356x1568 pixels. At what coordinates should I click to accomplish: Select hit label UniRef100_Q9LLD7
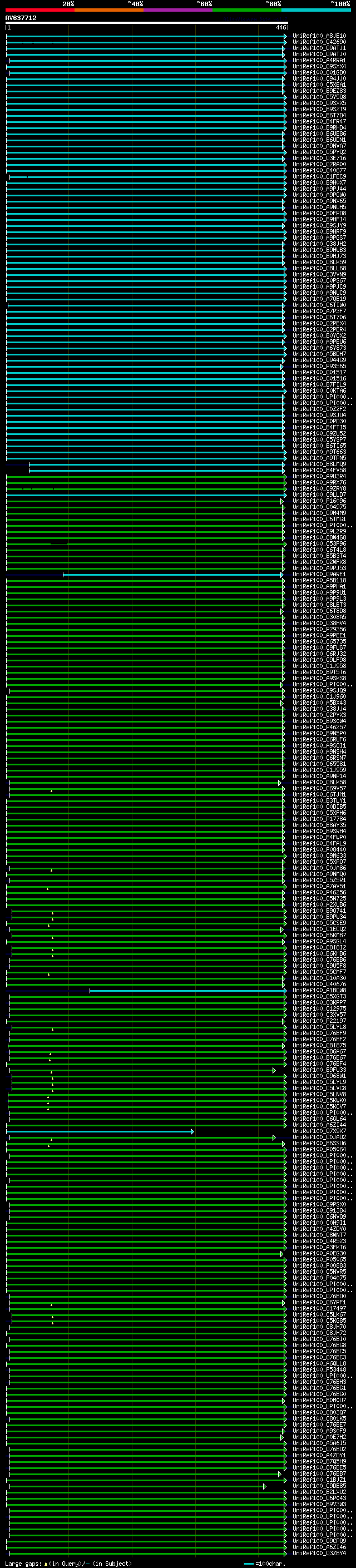[x=319, y=495]
